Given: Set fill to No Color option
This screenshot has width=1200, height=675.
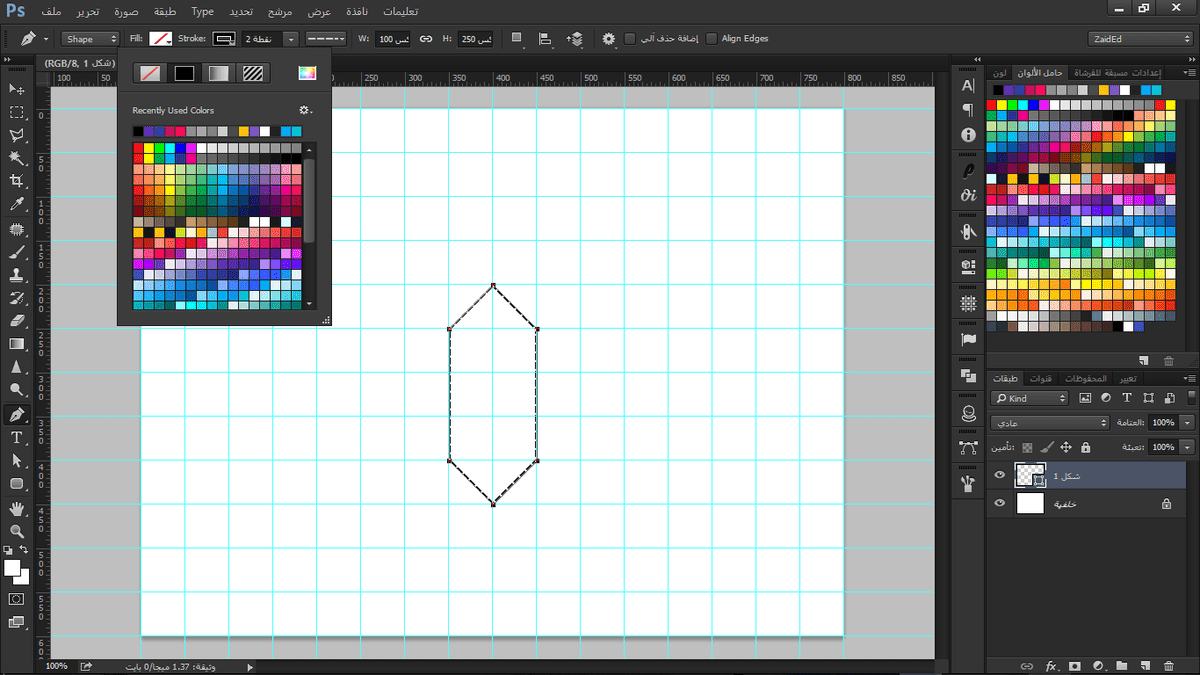Looking at the screenshot, I should [x=149, y=73].
